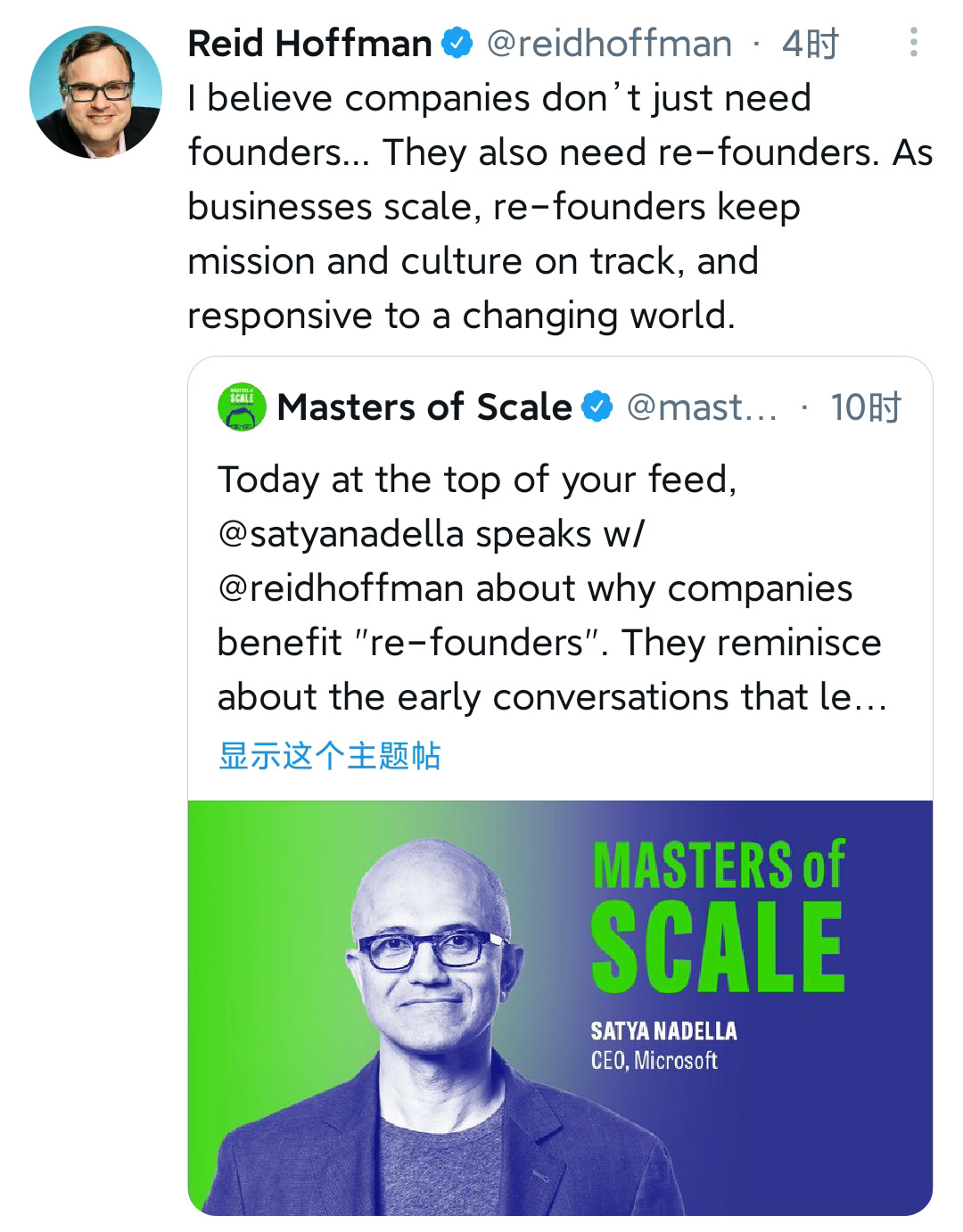Open the three-dot more options menu
This screenshot has height=1232, width=963.
[914, 42]
